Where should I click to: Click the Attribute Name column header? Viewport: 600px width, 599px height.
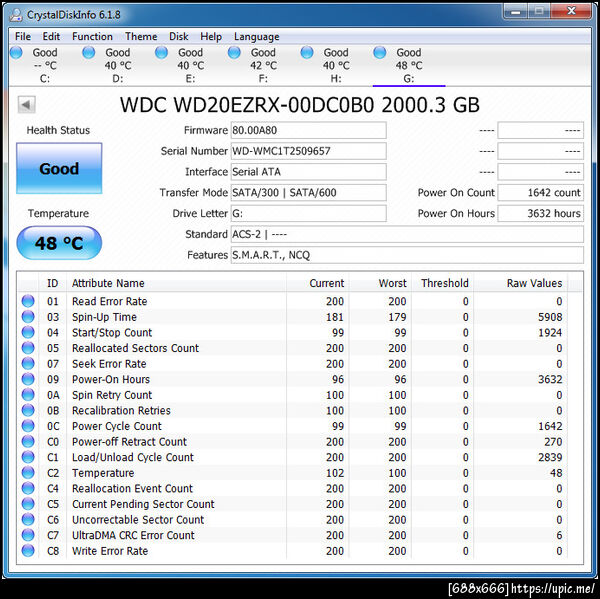(176, 283)
